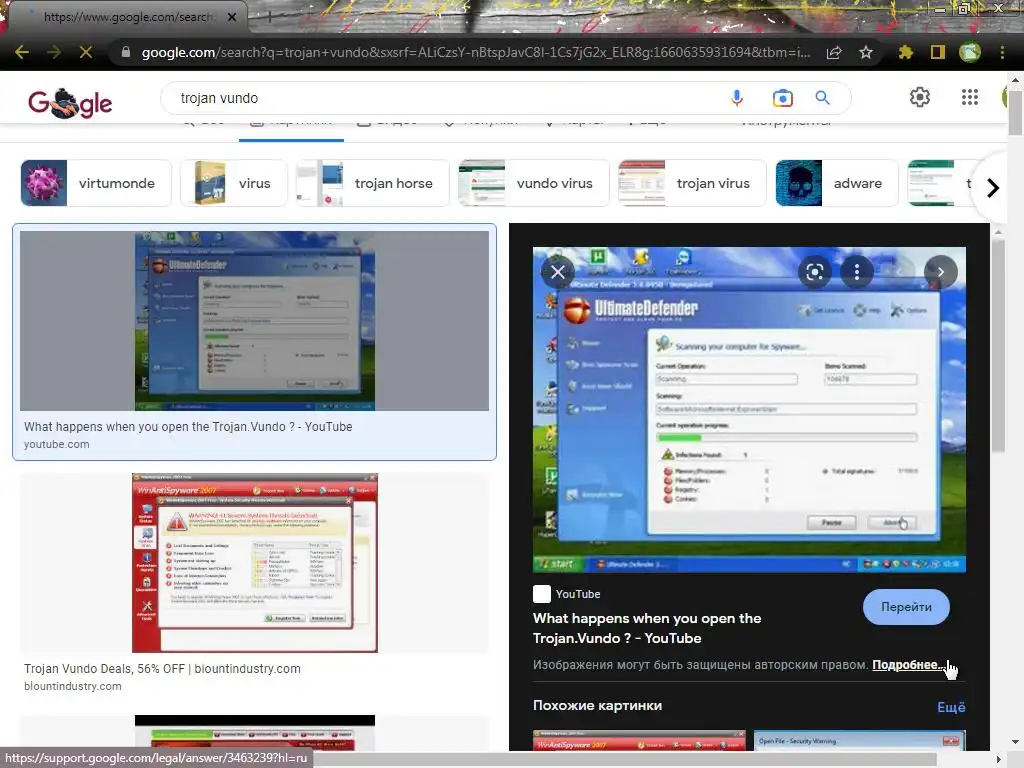This screenshot has width=1024, height=768.
Task: Open preview three-dot options menu
Action: coord(857,272)
